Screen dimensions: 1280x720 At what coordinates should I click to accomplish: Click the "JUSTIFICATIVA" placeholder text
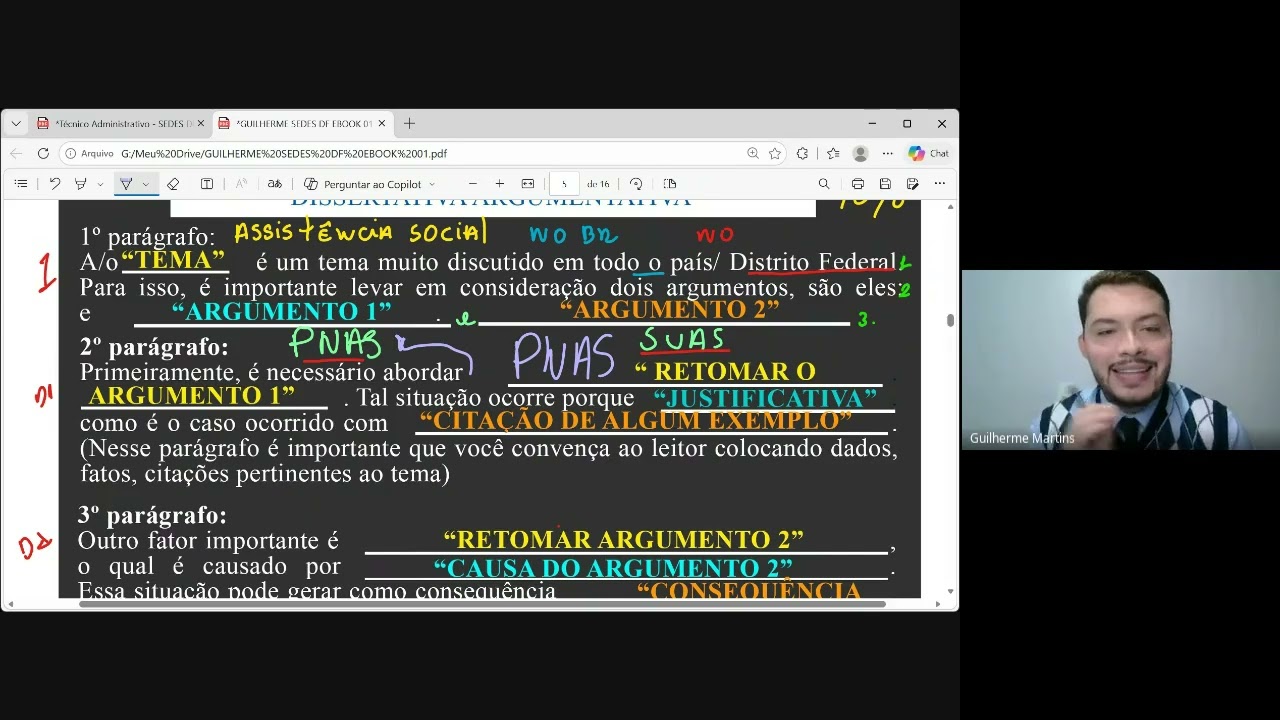pos(766,398)
